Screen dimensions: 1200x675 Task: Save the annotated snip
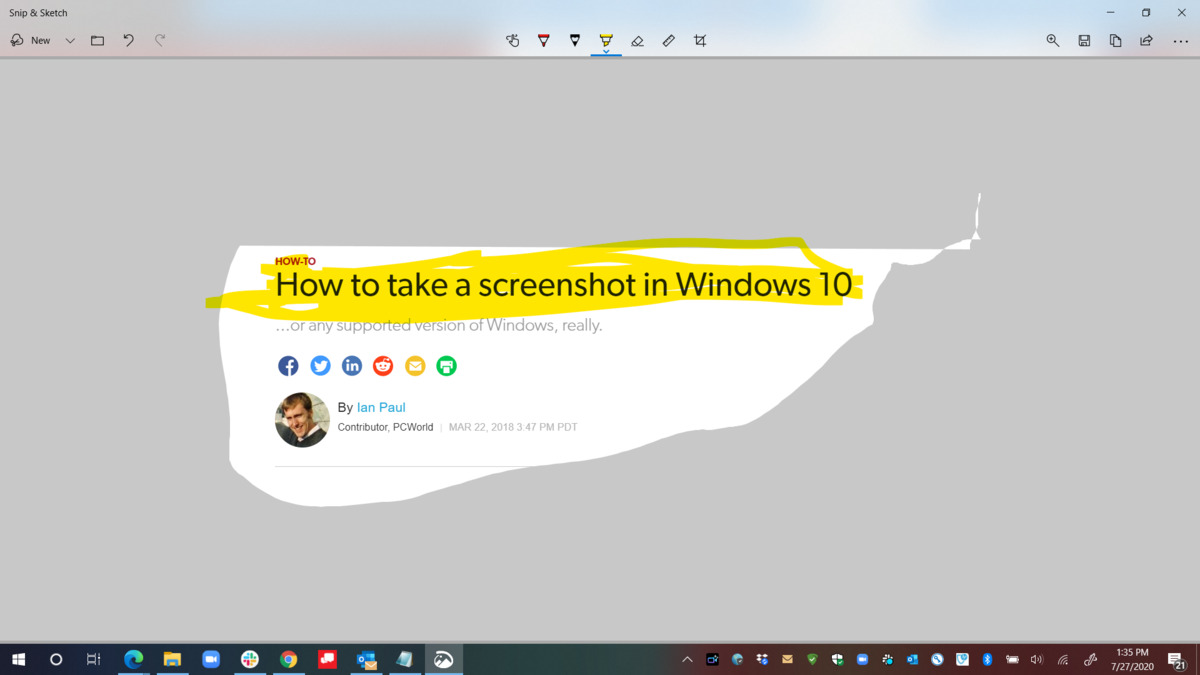[x=1084, y=40]
